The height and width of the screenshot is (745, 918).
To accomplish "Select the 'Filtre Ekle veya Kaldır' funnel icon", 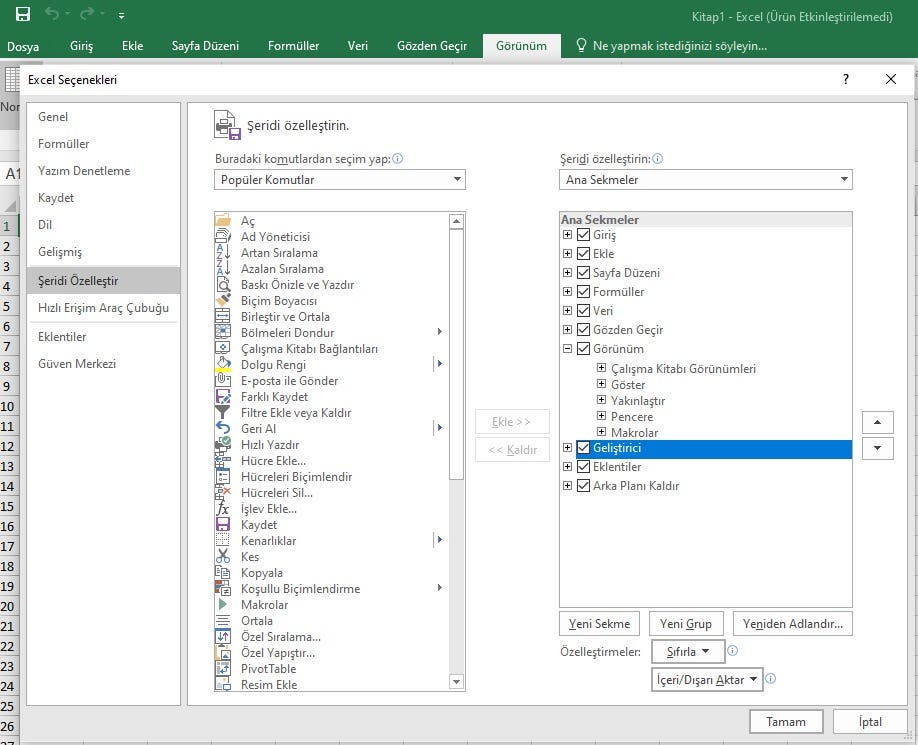I will coord(222,413).
